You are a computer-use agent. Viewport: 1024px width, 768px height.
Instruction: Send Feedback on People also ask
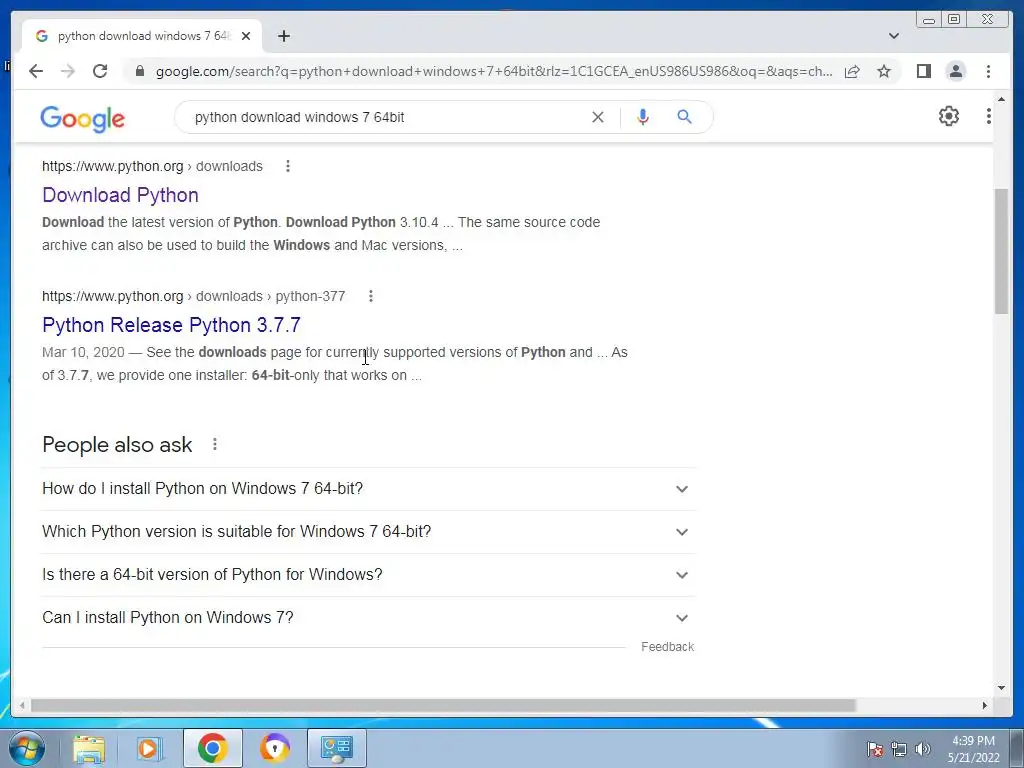(667, 647)
